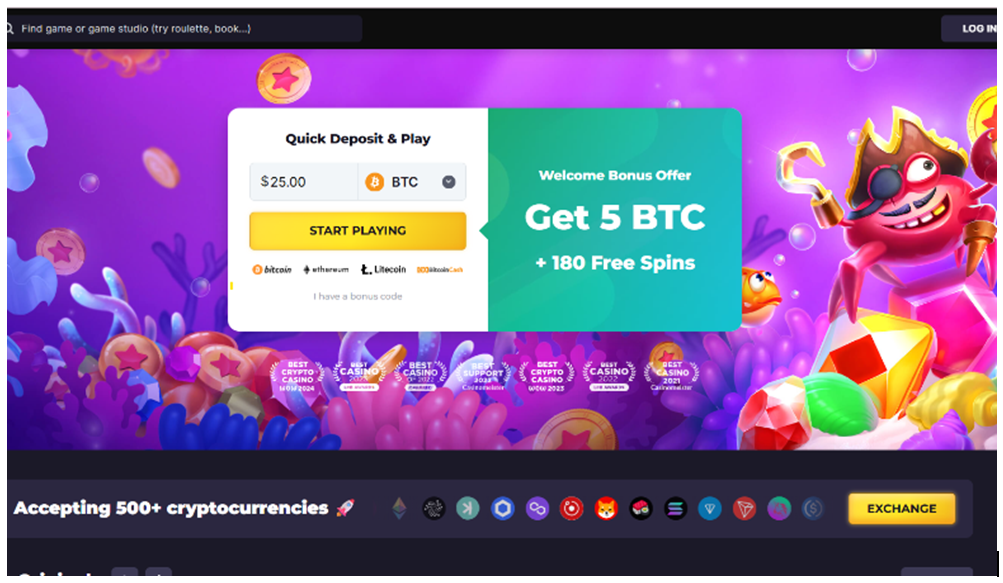Click the Toncoin blue icon

click(x=710, y=509)
